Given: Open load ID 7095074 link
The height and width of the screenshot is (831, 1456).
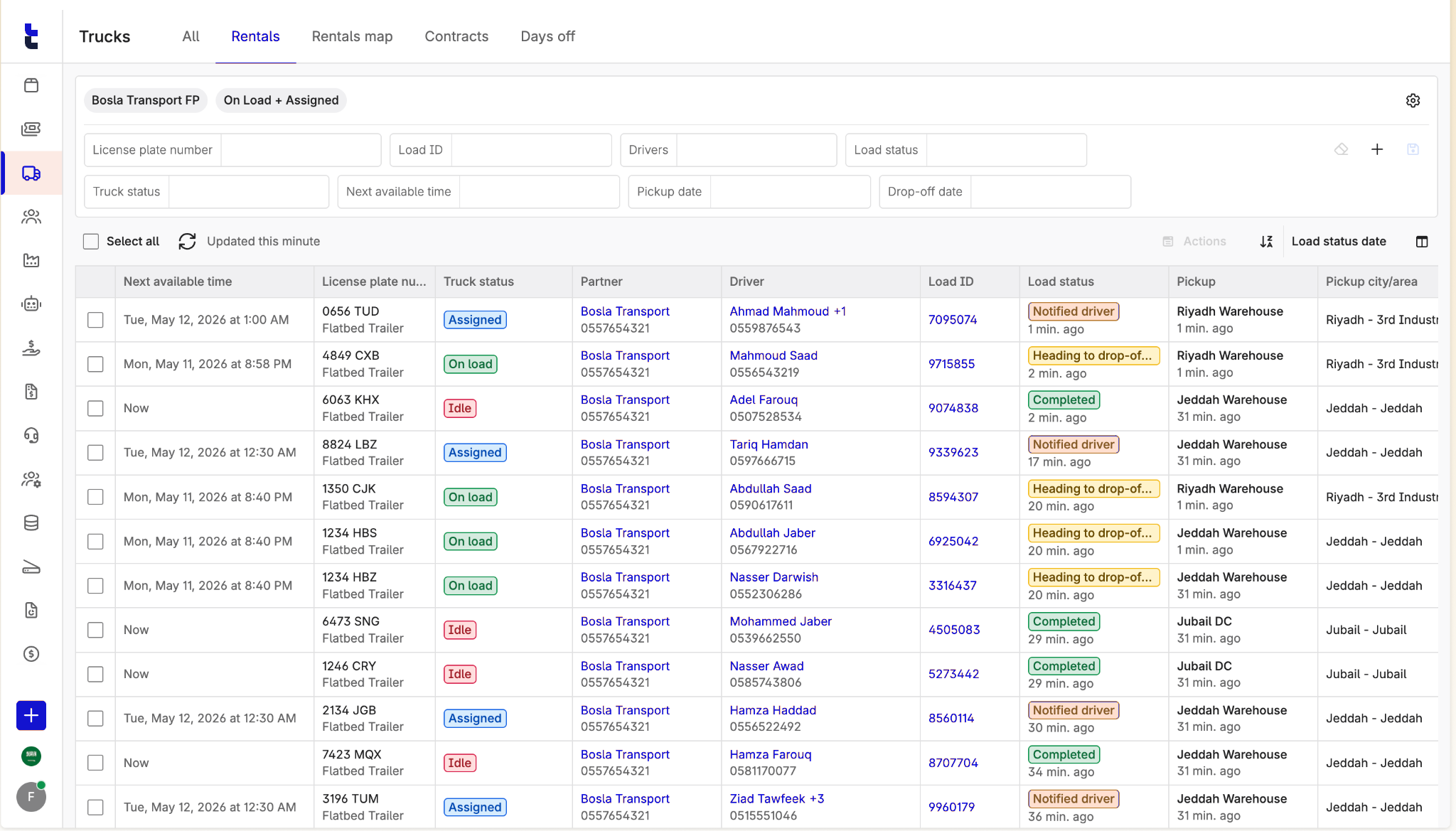Looking at the screenshot, I should coord(953,320).
